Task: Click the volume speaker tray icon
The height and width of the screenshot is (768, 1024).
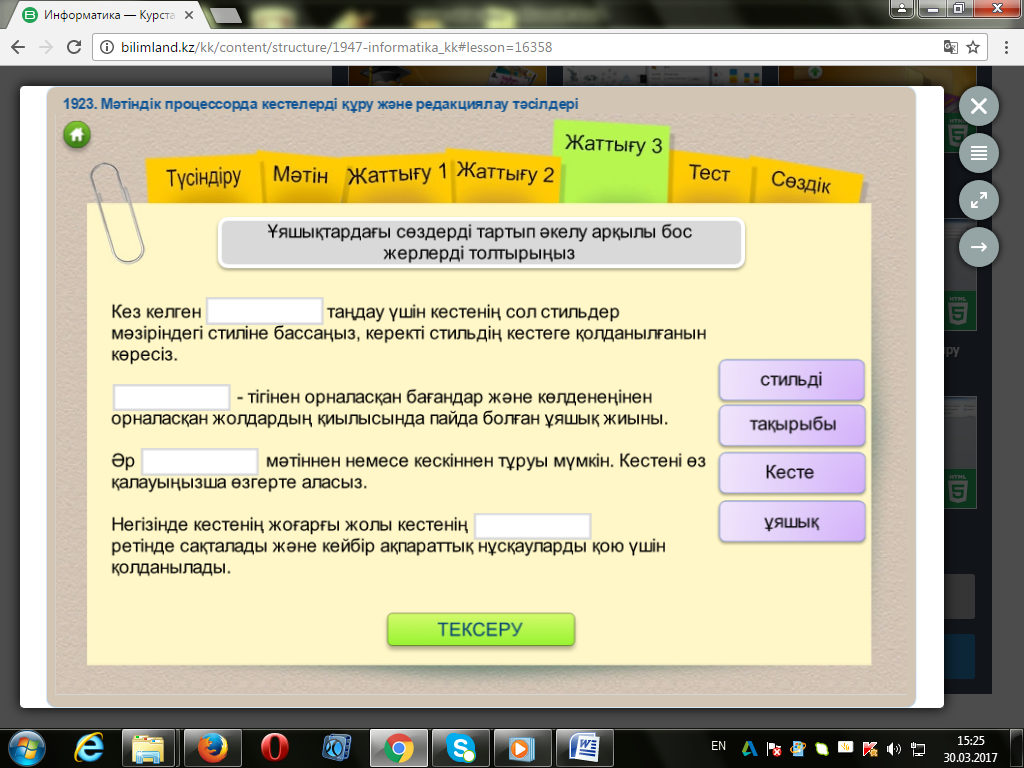Action: tap(894, 749)
